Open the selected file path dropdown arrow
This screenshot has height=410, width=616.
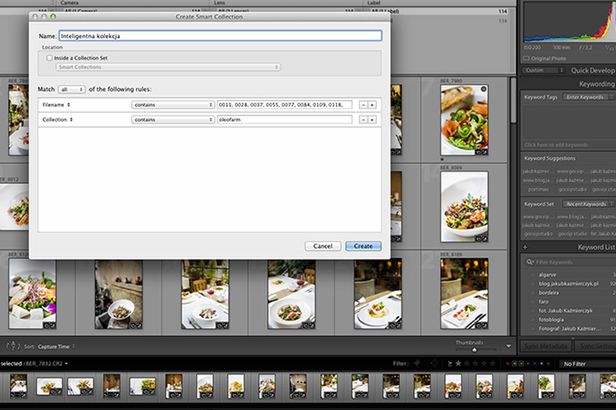66,364
